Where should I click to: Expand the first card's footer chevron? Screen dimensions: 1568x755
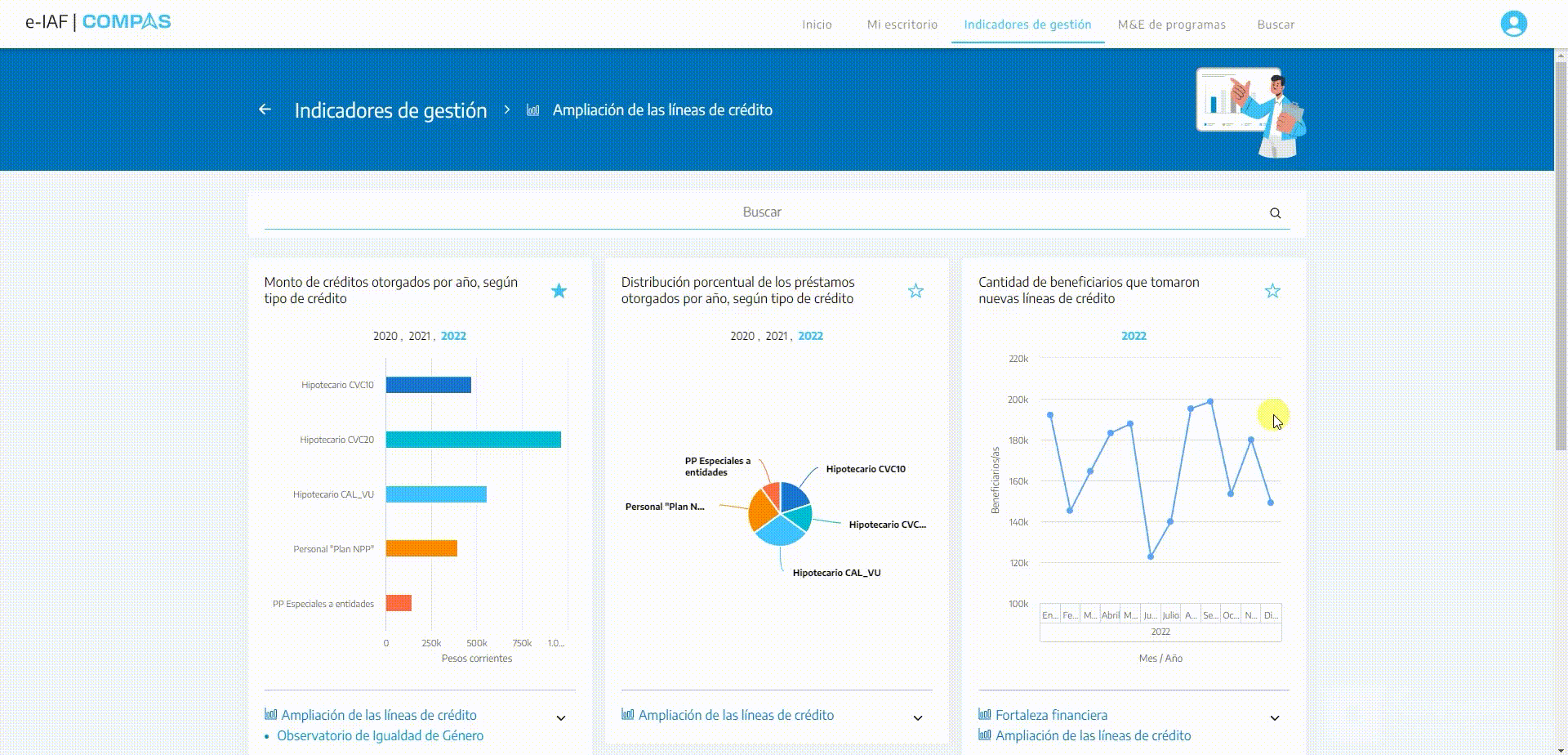[561, 718]
